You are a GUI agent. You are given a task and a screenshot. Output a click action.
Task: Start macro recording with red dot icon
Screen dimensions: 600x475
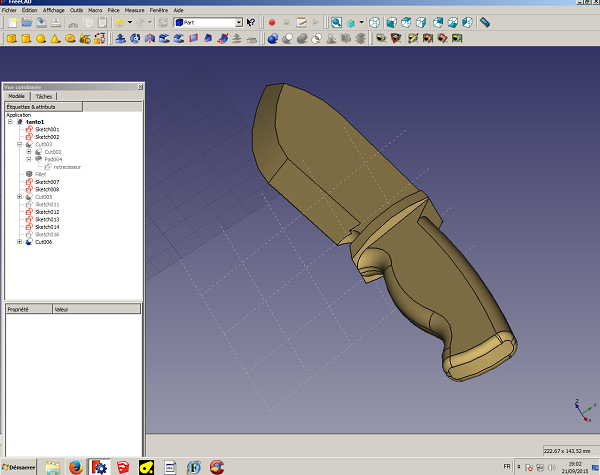coord(272,23)
